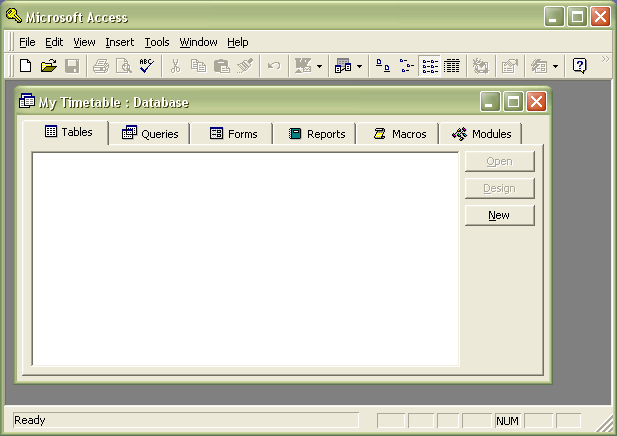Expand the New Object dropdown arrow

(555, 66)
